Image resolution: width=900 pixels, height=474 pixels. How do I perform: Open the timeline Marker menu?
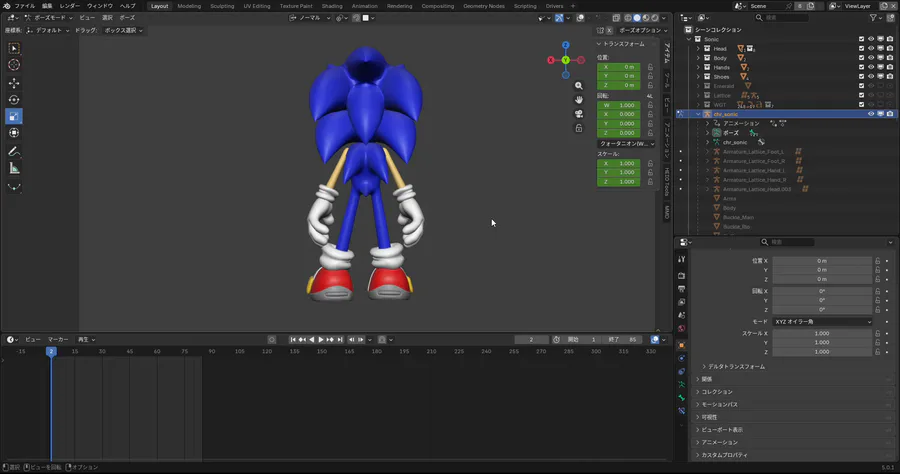point(58,340)
